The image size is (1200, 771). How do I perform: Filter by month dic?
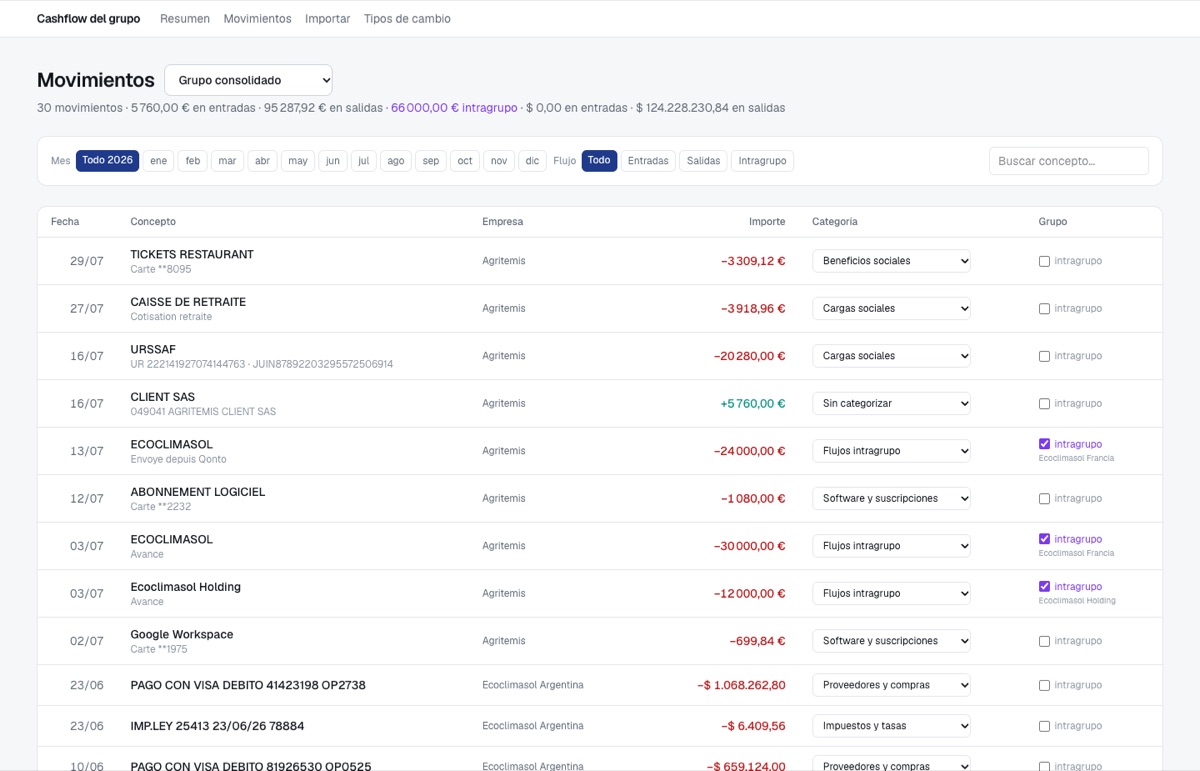[x=532, y=161]
